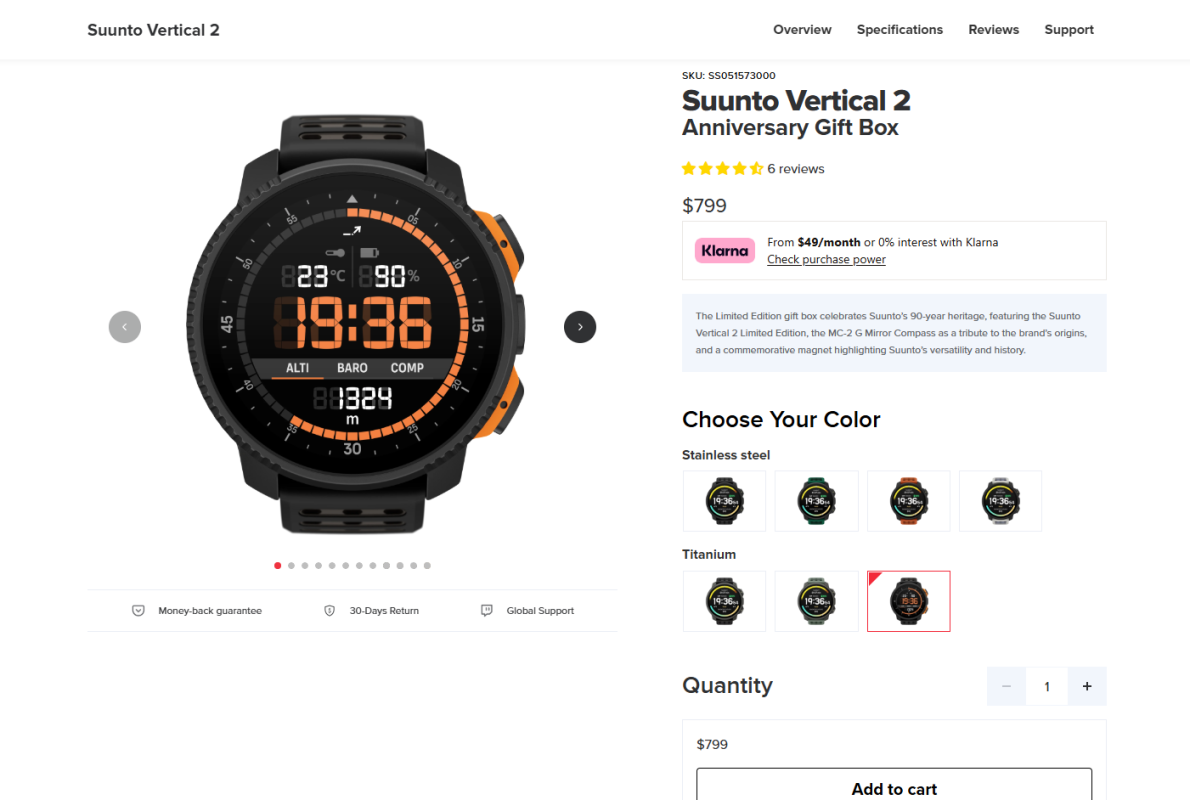1190x800 pixels.
Task: Open the Reviews tab
Action: pyautogui.click(x=993, y=30)
